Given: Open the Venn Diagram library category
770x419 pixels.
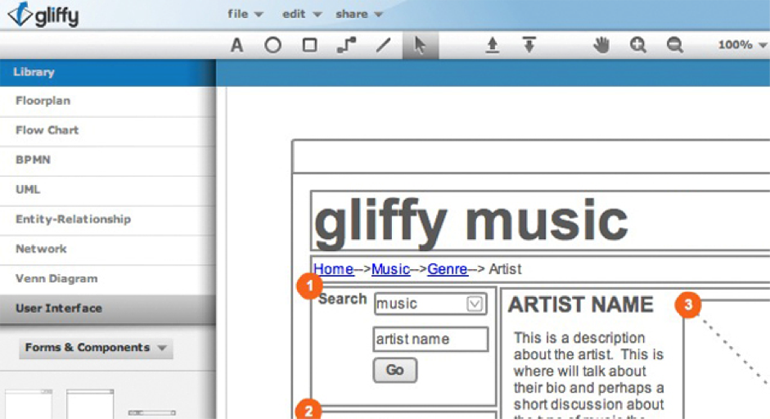Looking at the screenshot, I should (108, 279).
